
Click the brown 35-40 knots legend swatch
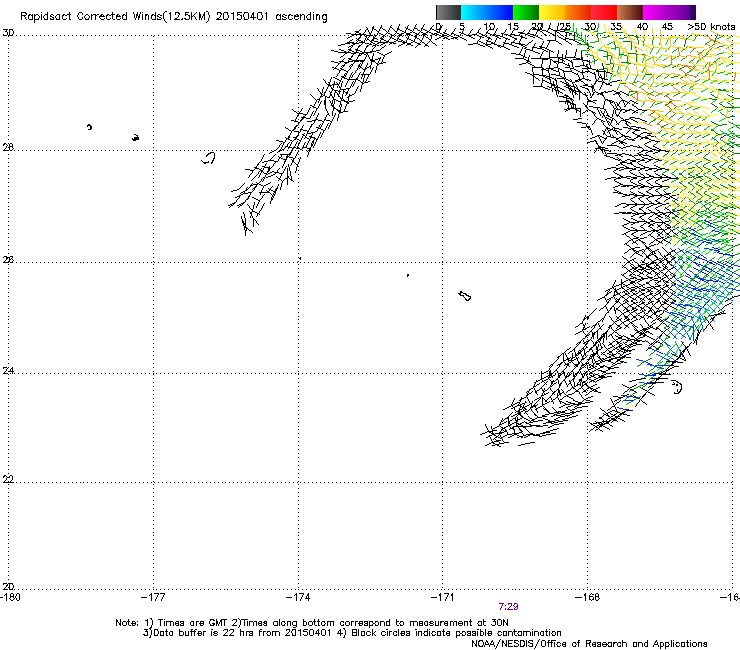(630, 12)
